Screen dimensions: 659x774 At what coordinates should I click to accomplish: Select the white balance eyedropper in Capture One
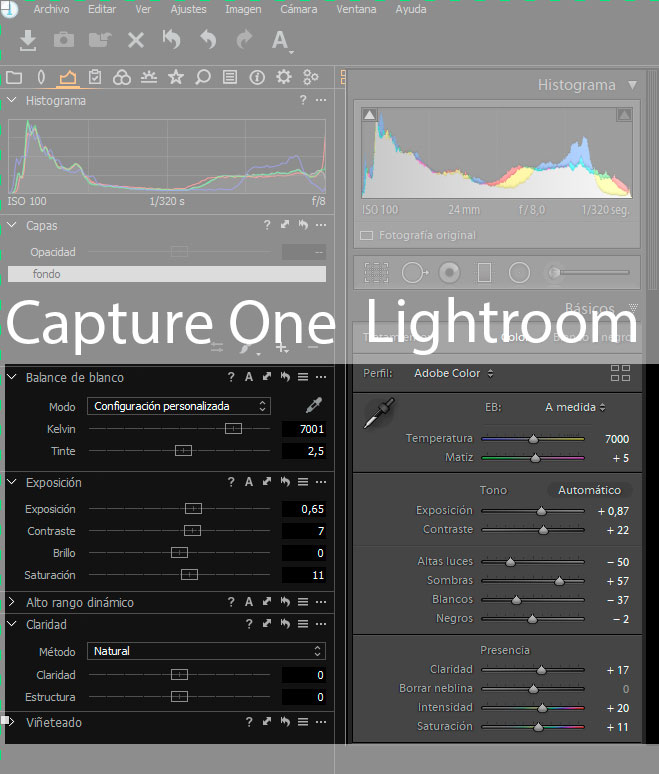(x=314, y=405)
